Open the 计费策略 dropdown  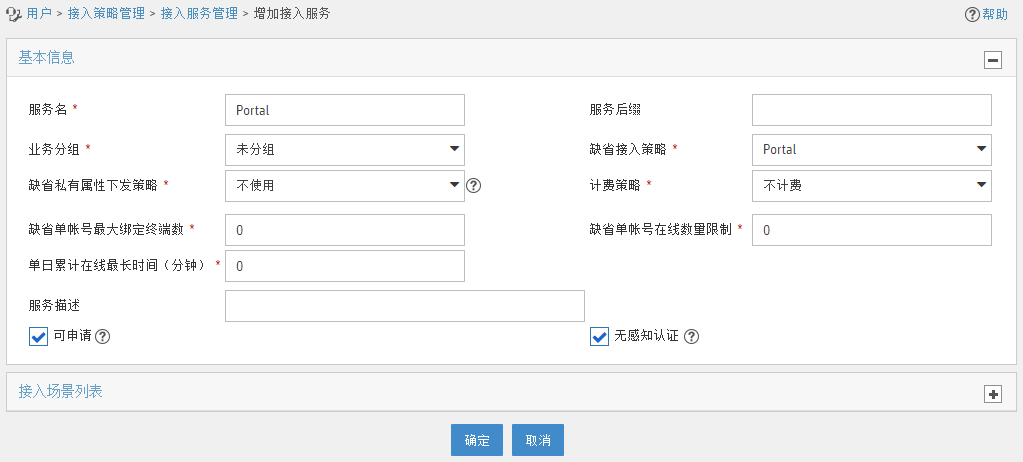coord(872,186)
